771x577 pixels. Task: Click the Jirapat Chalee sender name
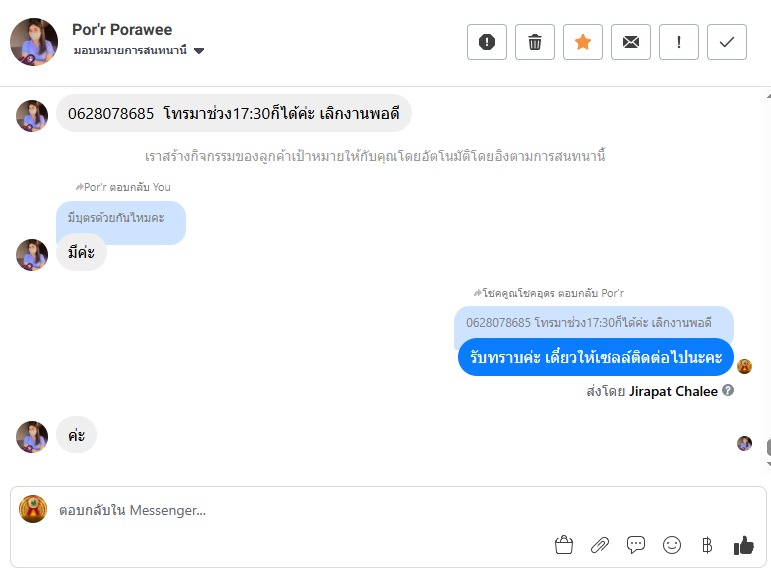point(673,391)
